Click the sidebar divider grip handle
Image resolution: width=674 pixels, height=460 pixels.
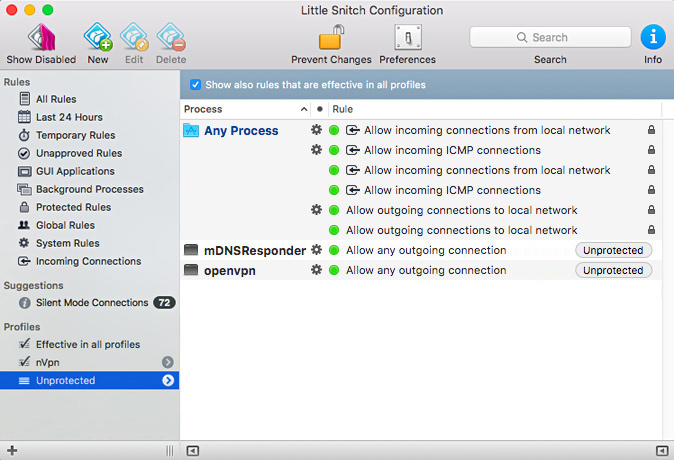[170, 451]
